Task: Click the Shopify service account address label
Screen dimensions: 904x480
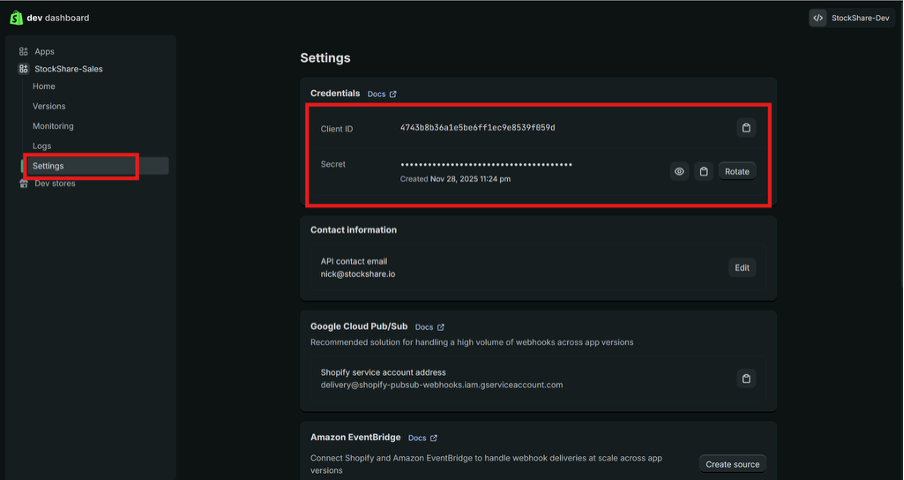Action: pos(383,372)
